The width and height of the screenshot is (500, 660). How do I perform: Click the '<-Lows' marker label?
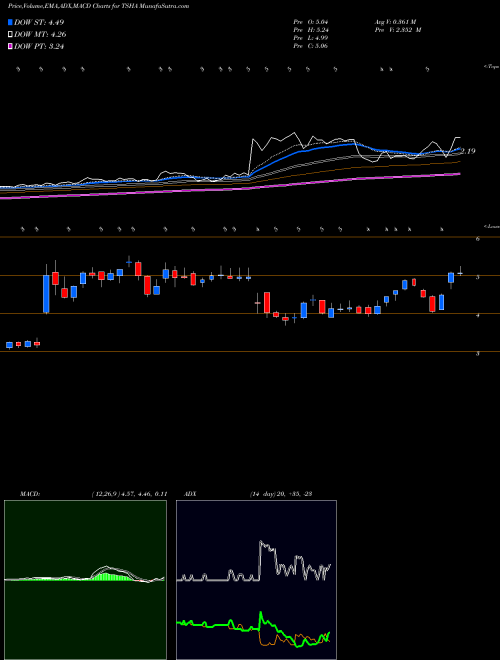pos(492,226)
